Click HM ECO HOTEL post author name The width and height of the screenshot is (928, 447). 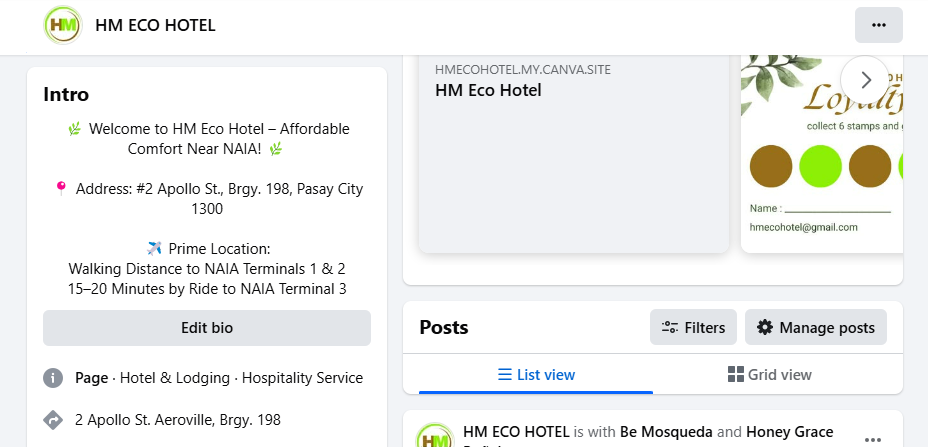[515, 432]
